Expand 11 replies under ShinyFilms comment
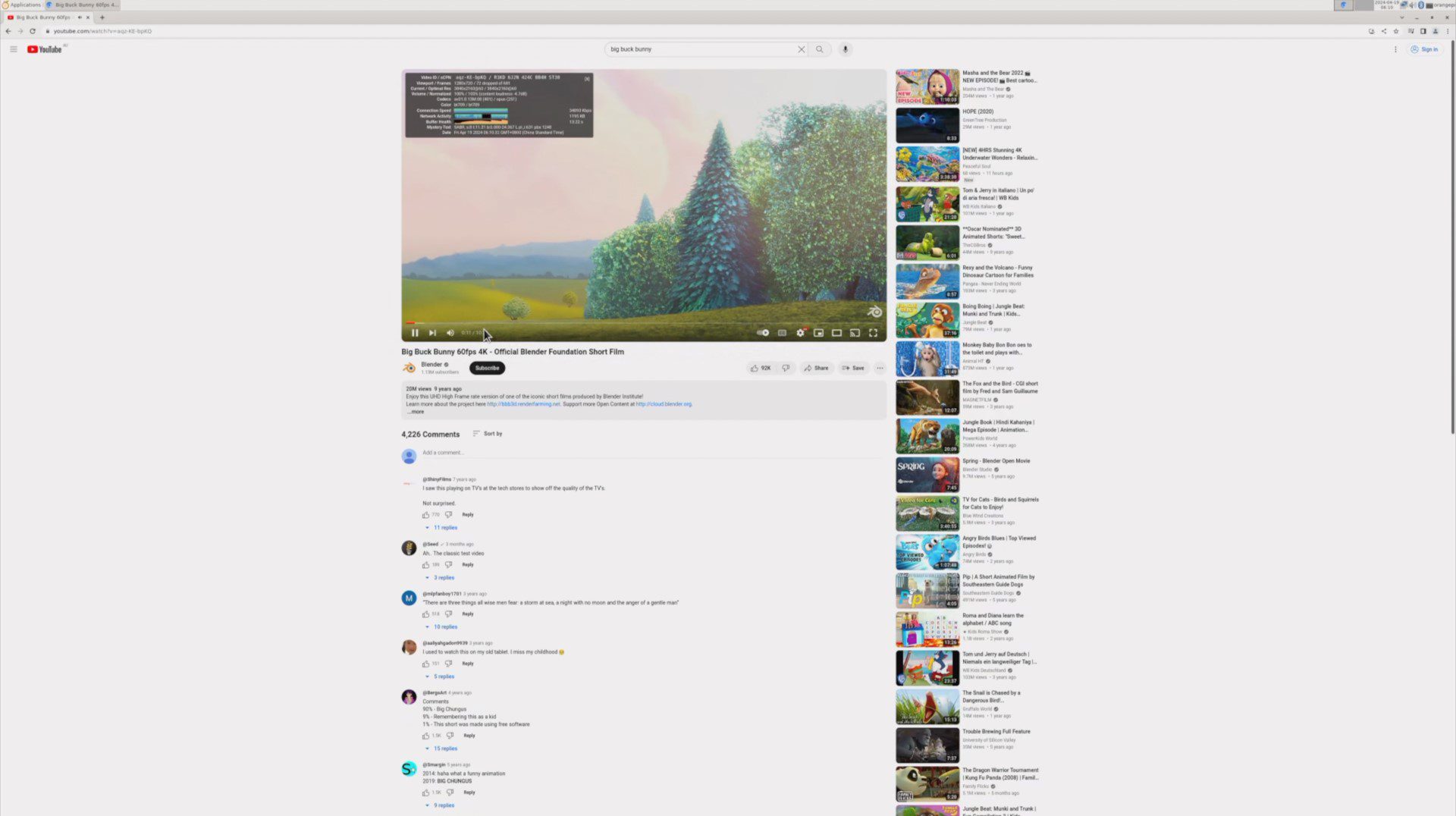The image size is (1456, 816). [x=445, y=528]
